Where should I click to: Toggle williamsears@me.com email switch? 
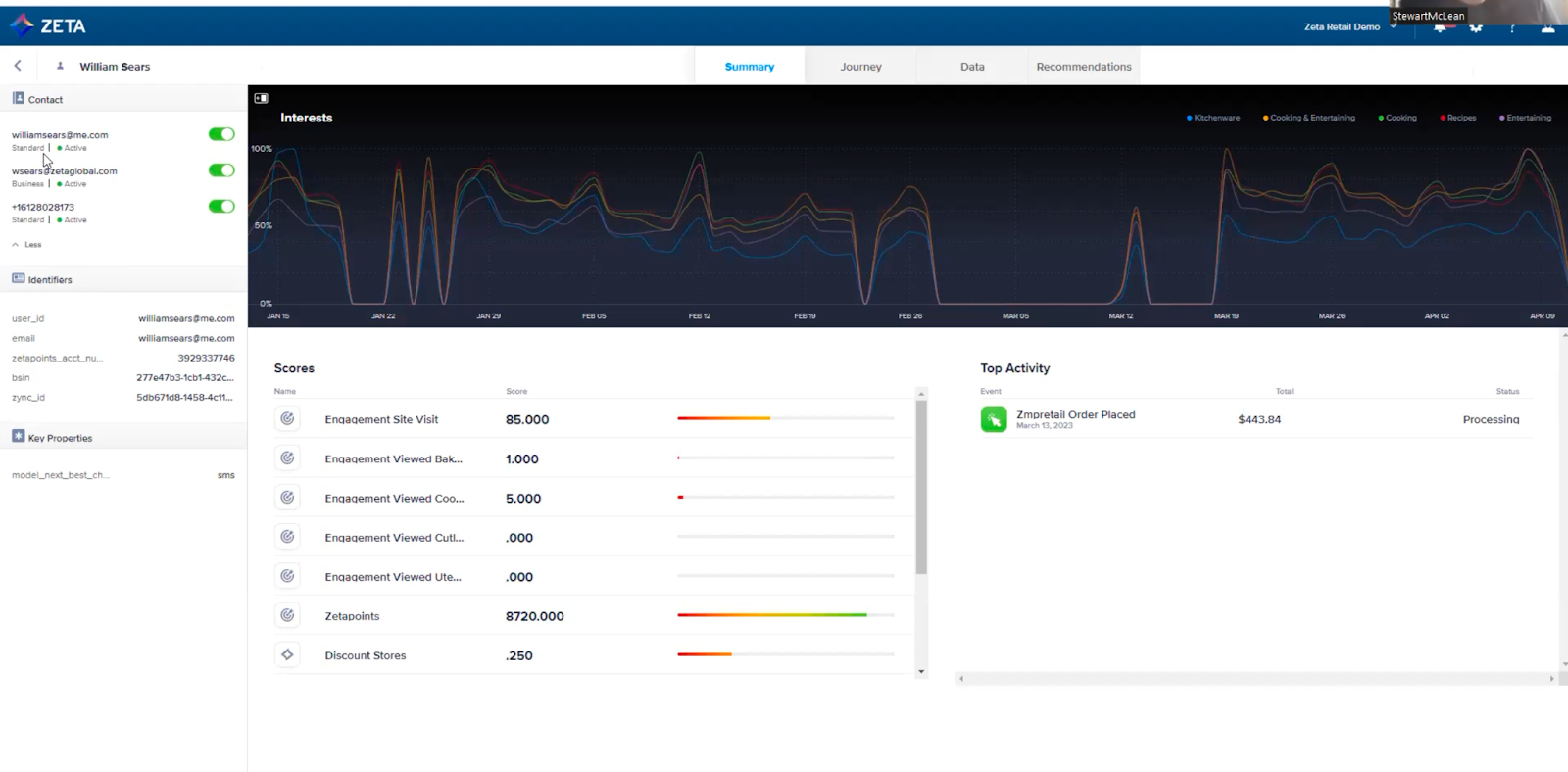pyautogui.click(x=221, y=134)
